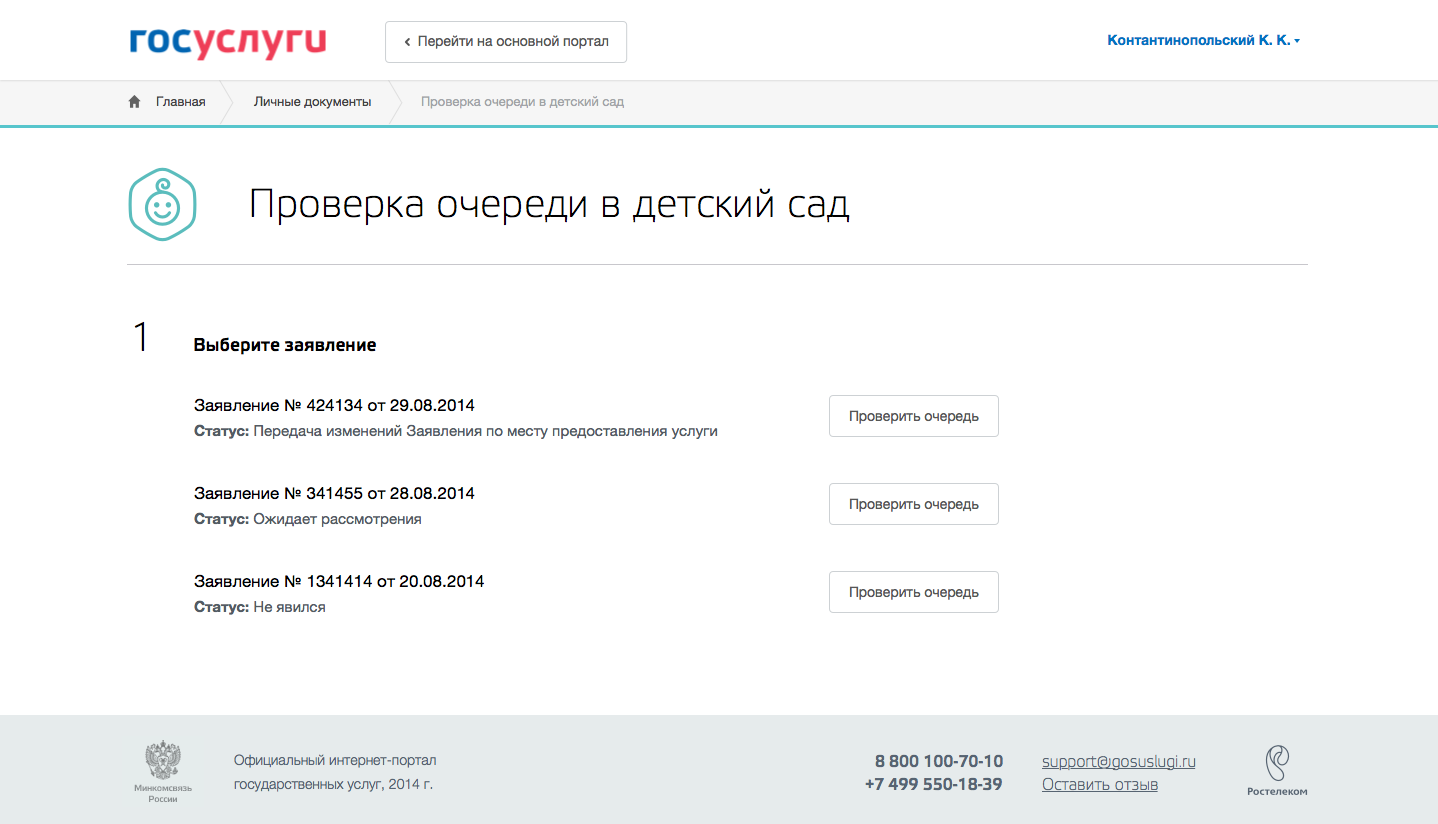Check queue for application № 341455
1438x824 pixels.
[914, 504]
